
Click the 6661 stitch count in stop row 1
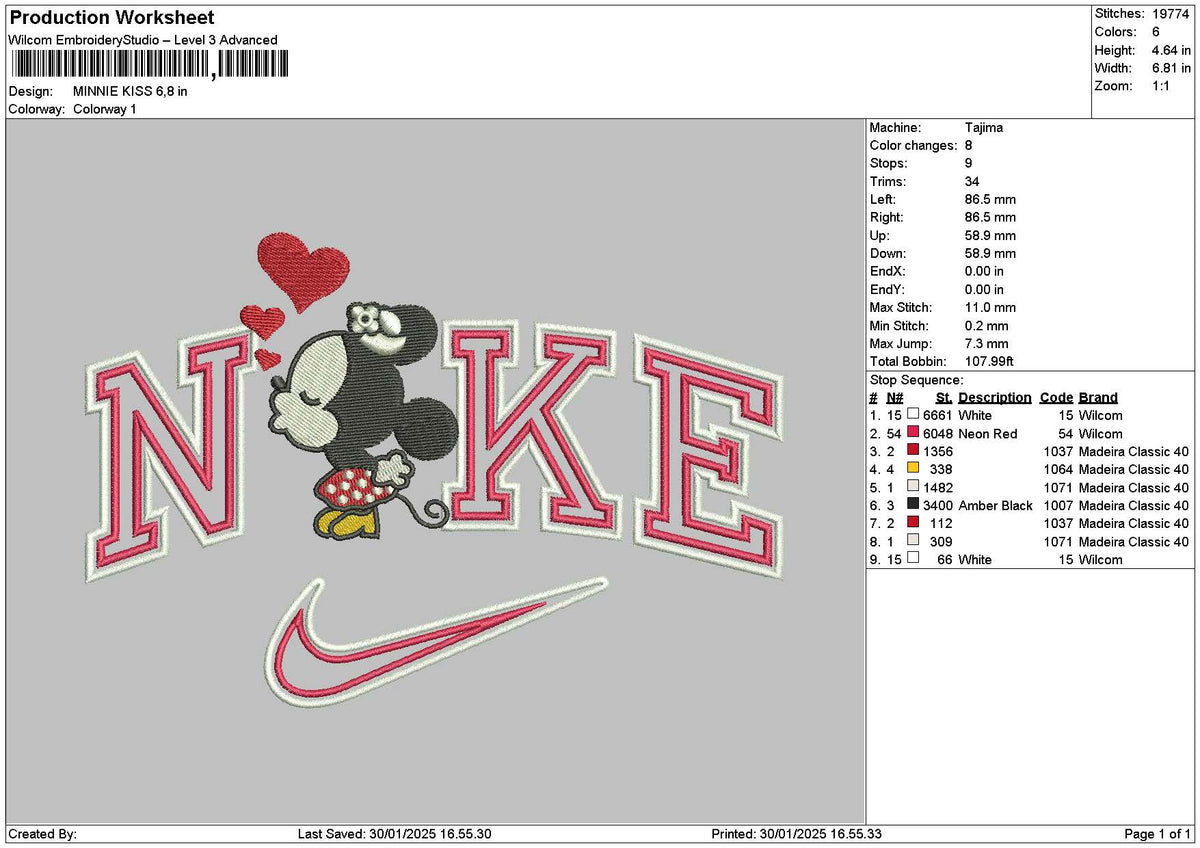(x=938, y=415)
